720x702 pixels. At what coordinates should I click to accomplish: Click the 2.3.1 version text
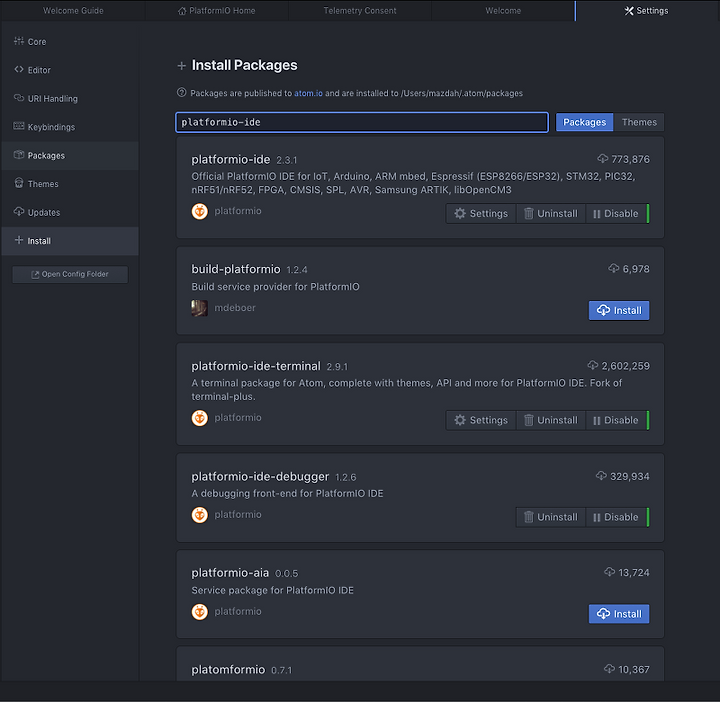tap(287, 160)
